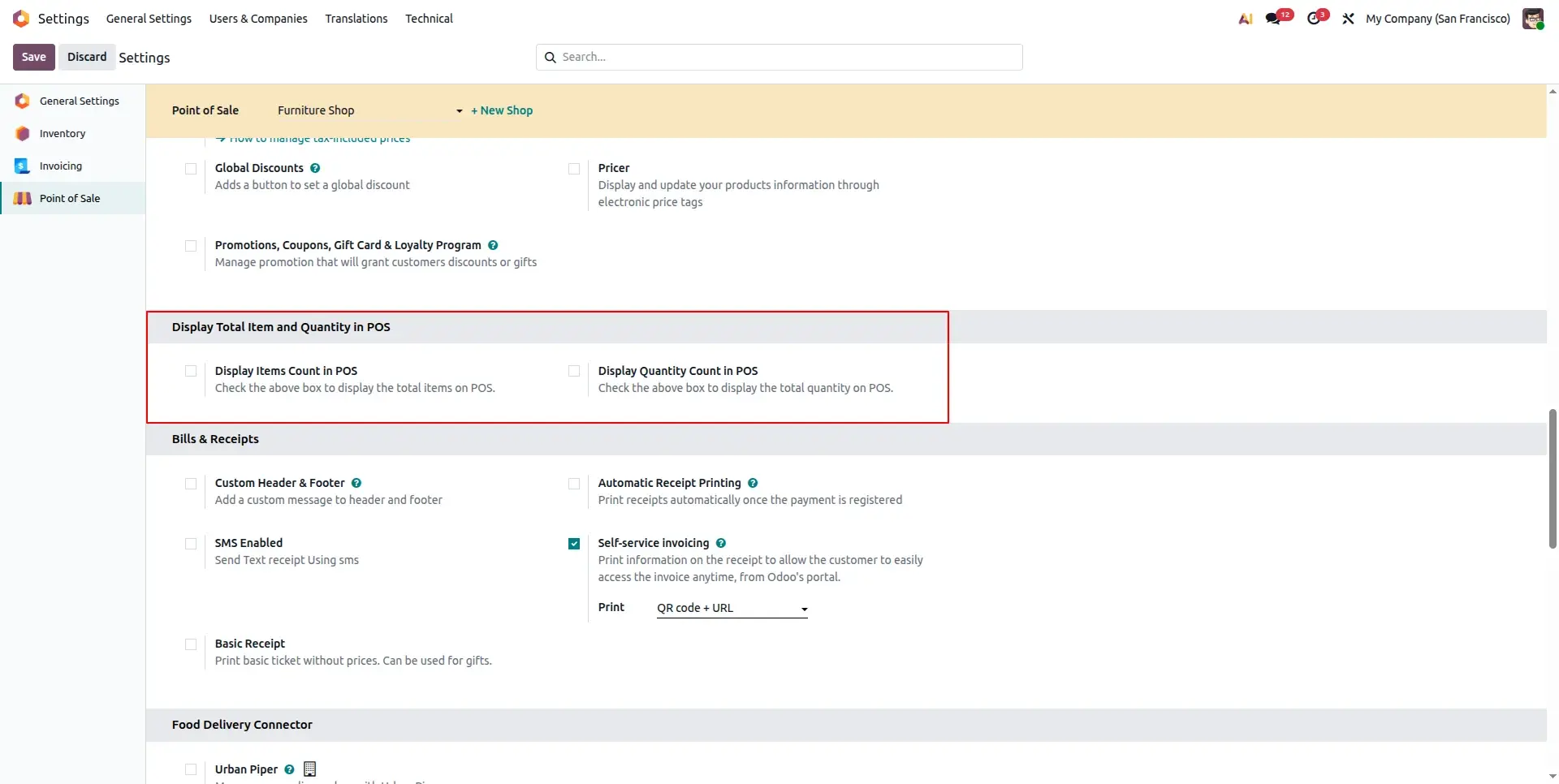Viewport: 1559px width, 784px height.
Task: Click the 'Basic Receipt' label
Action: point(250,644)
